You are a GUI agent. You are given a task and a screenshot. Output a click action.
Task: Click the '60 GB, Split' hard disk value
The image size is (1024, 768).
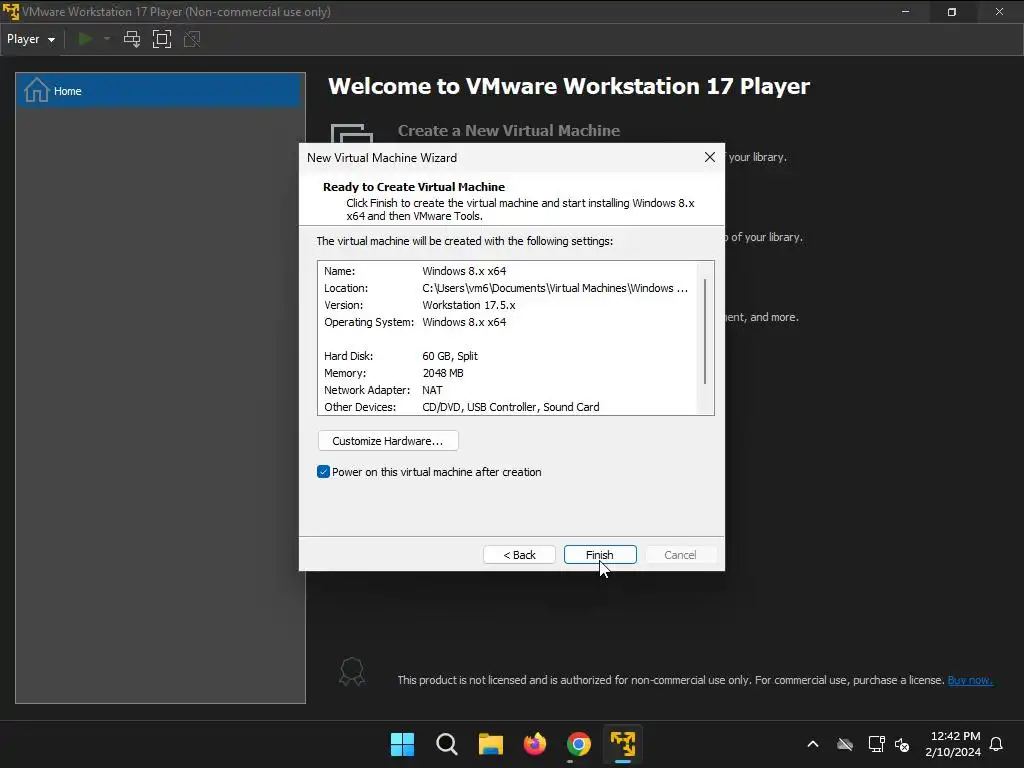coord(450,356)
